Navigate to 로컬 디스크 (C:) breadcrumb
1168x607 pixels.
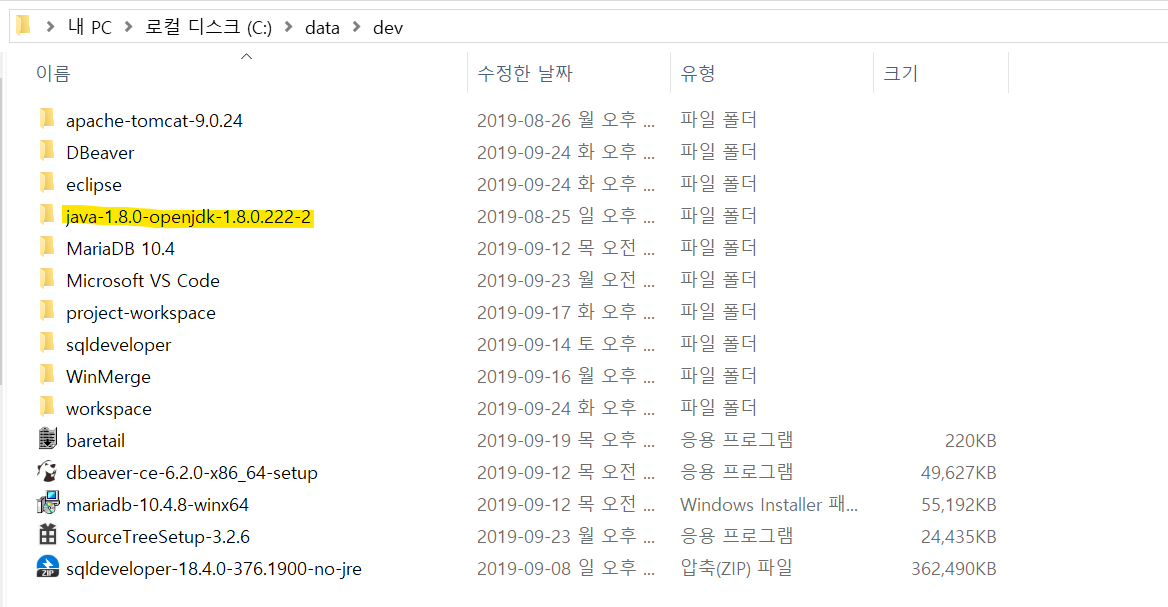(x=209, y=28)
